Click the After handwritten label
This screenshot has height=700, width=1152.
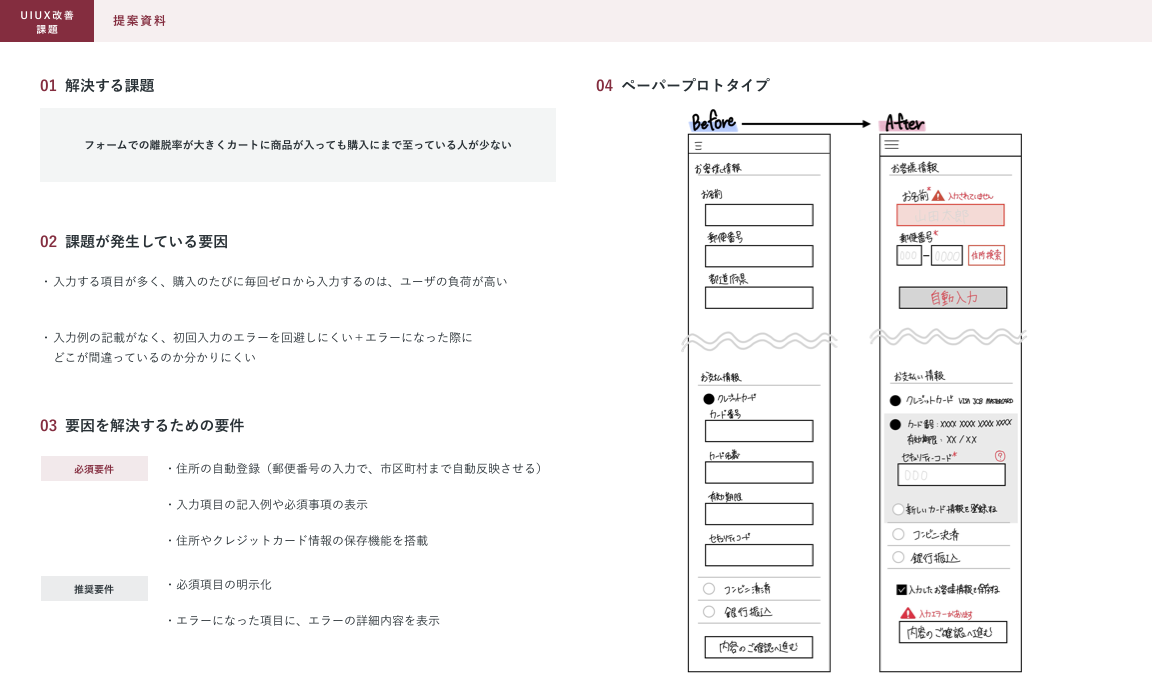(x=904, y=123)
